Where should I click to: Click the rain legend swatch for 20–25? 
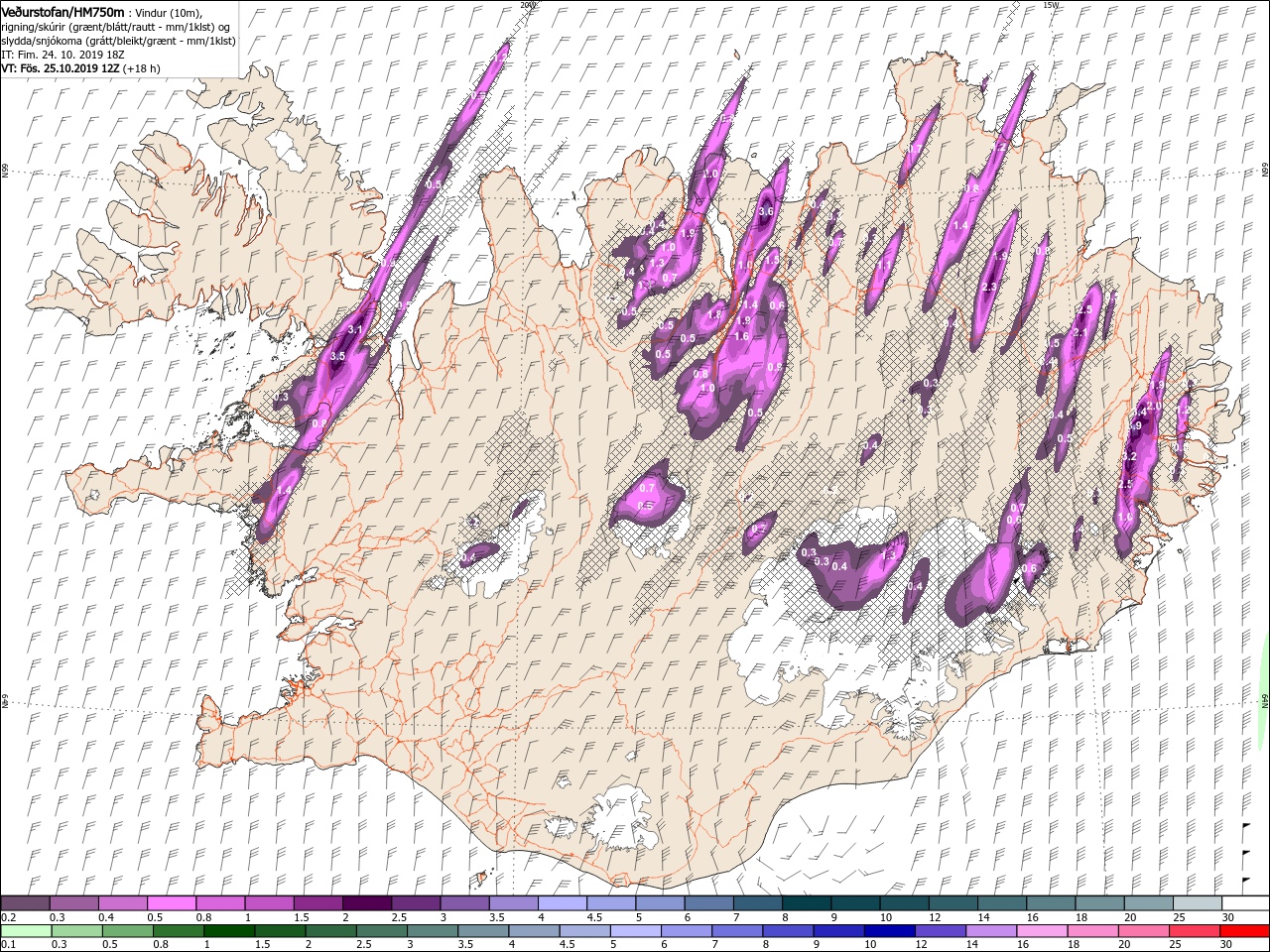1143,931
